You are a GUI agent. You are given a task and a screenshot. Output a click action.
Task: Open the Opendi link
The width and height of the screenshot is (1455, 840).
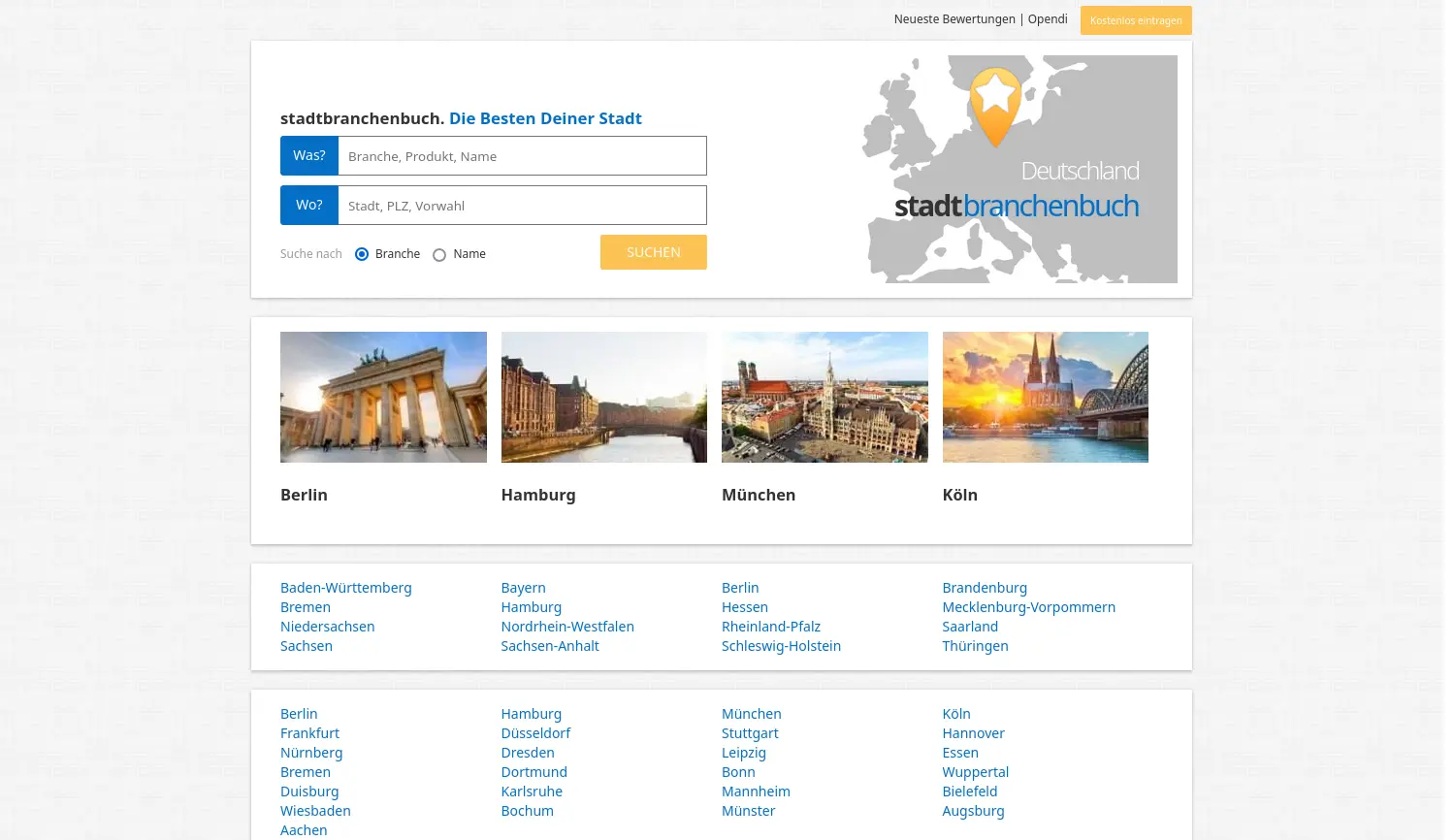pyautogui.click(x=1048, y=18)
